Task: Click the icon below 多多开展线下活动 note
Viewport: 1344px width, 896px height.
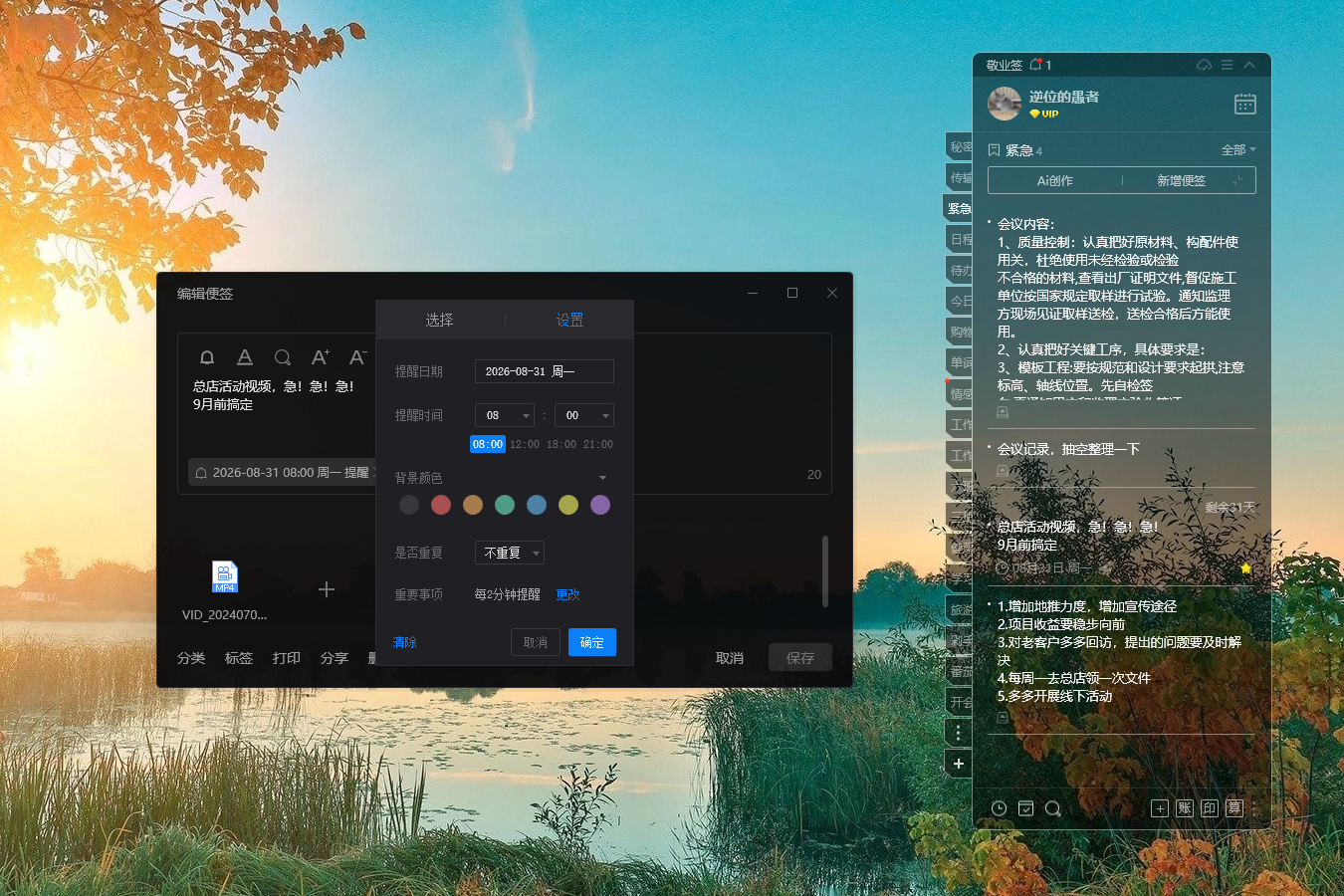Action: (x=1004, y=717)
